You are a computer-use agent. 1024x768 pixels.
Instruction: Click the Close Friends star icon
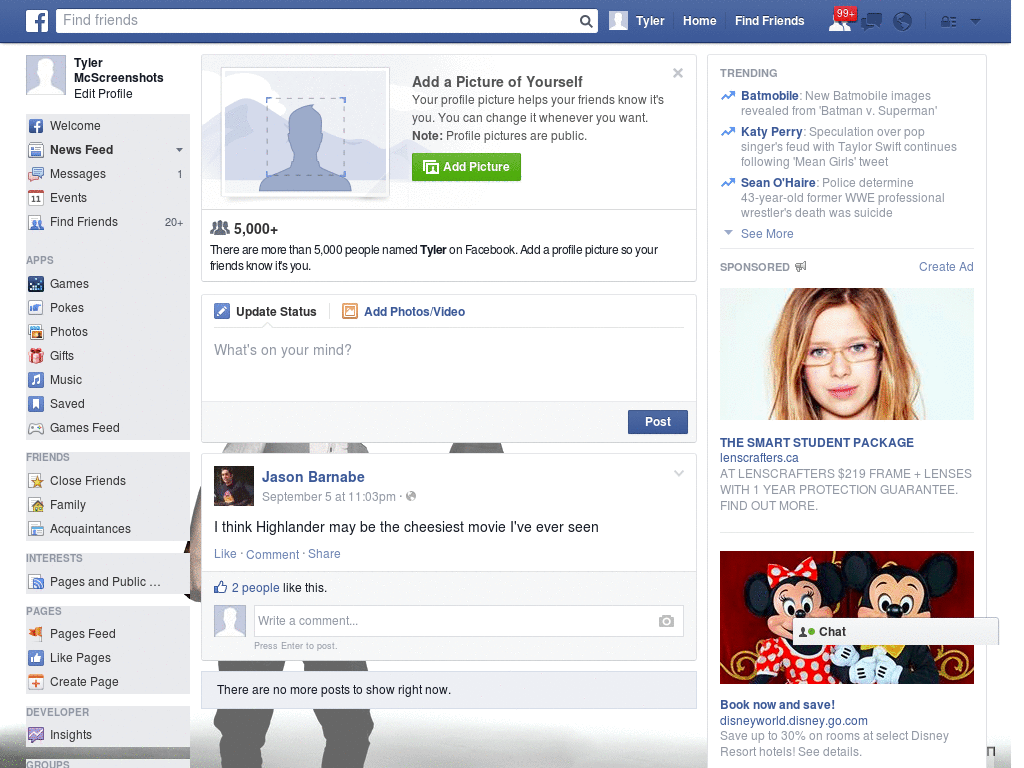click(36, 481)
